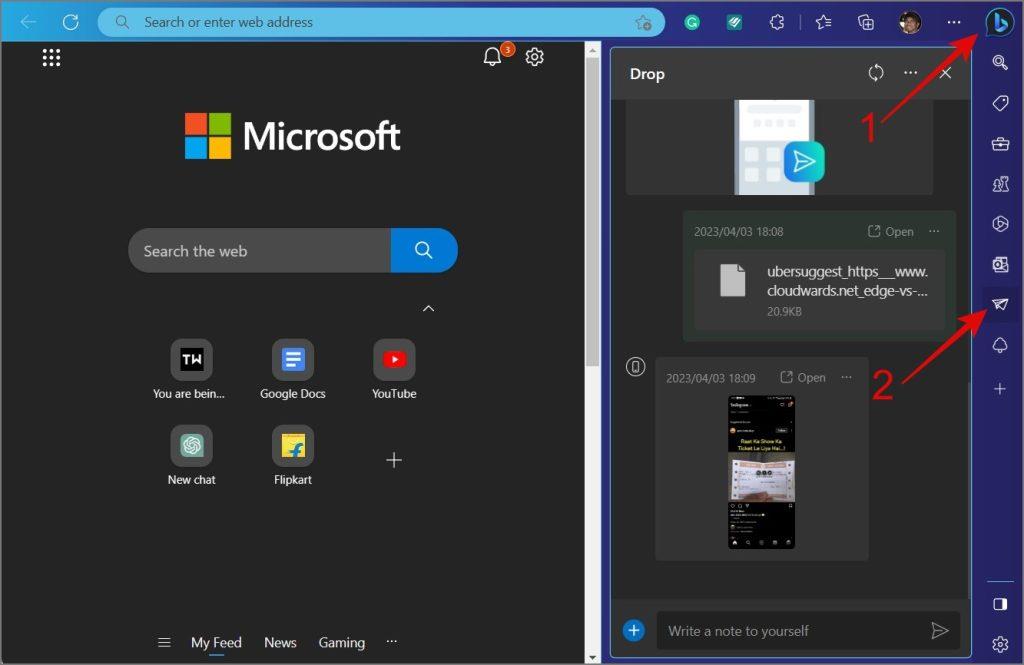The width and height of the screenshot is (1024, 665).
Task: Open the Microsoft apps grid launcher
Action: [52, 57]
